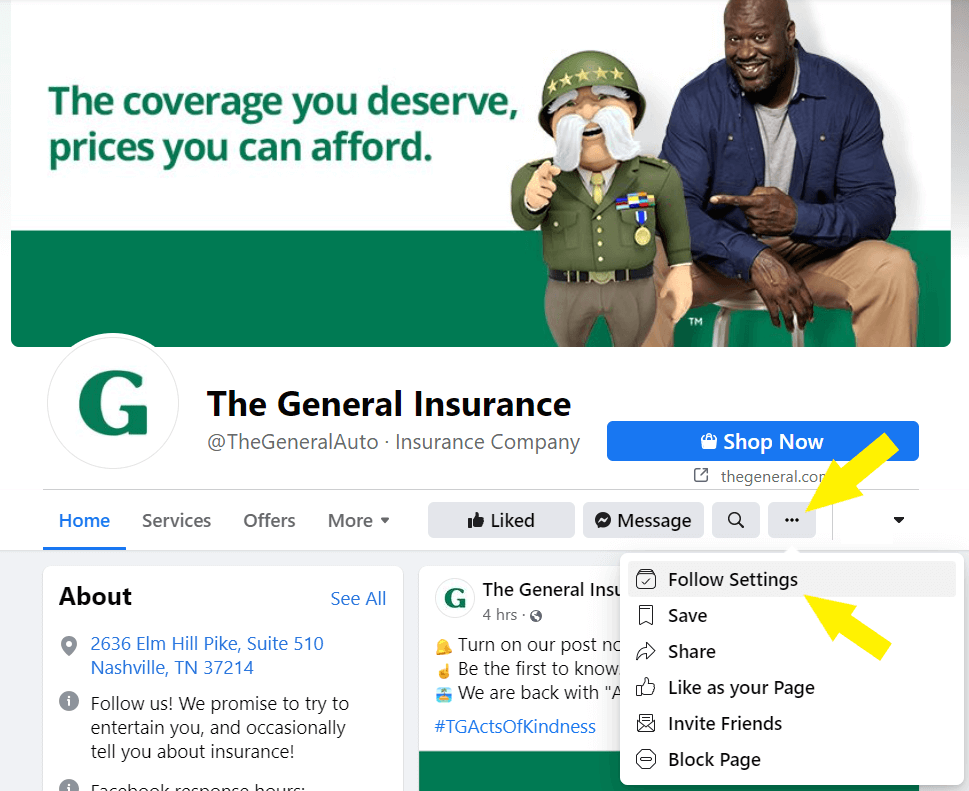Click the map pin icon beside address

(x=69, y=646)
